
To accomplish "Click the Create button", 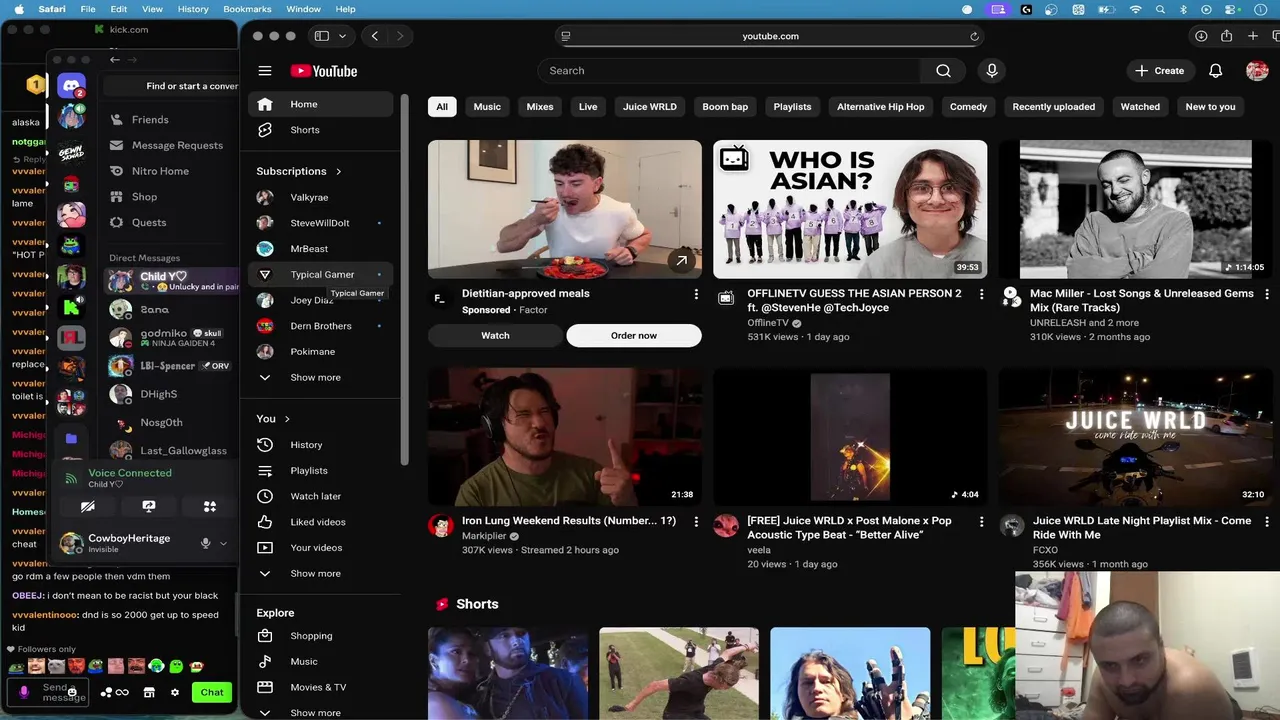I will pos(1159,71).
